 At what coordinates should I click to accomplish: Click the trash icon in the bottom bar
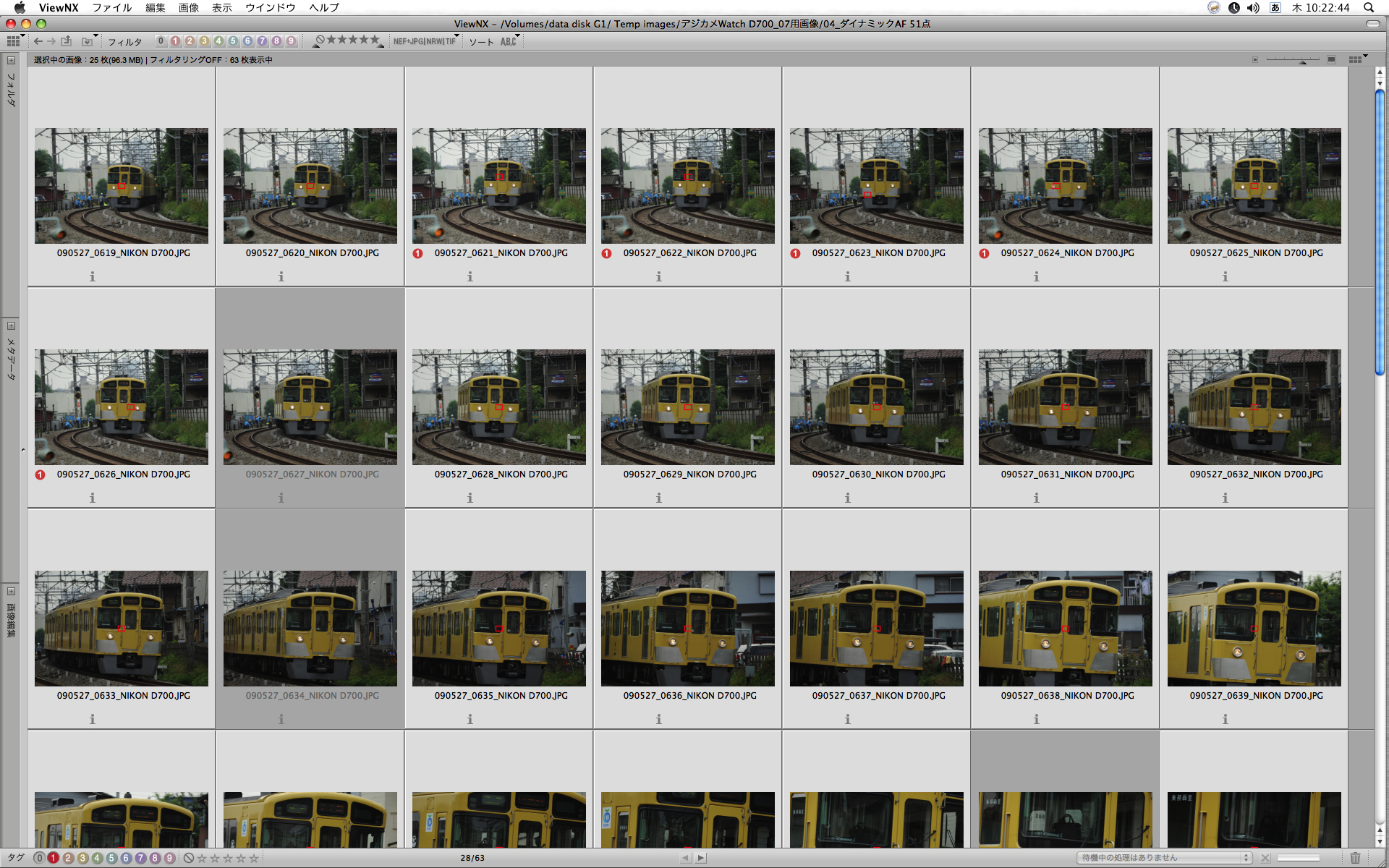[x=1355, y=858]
